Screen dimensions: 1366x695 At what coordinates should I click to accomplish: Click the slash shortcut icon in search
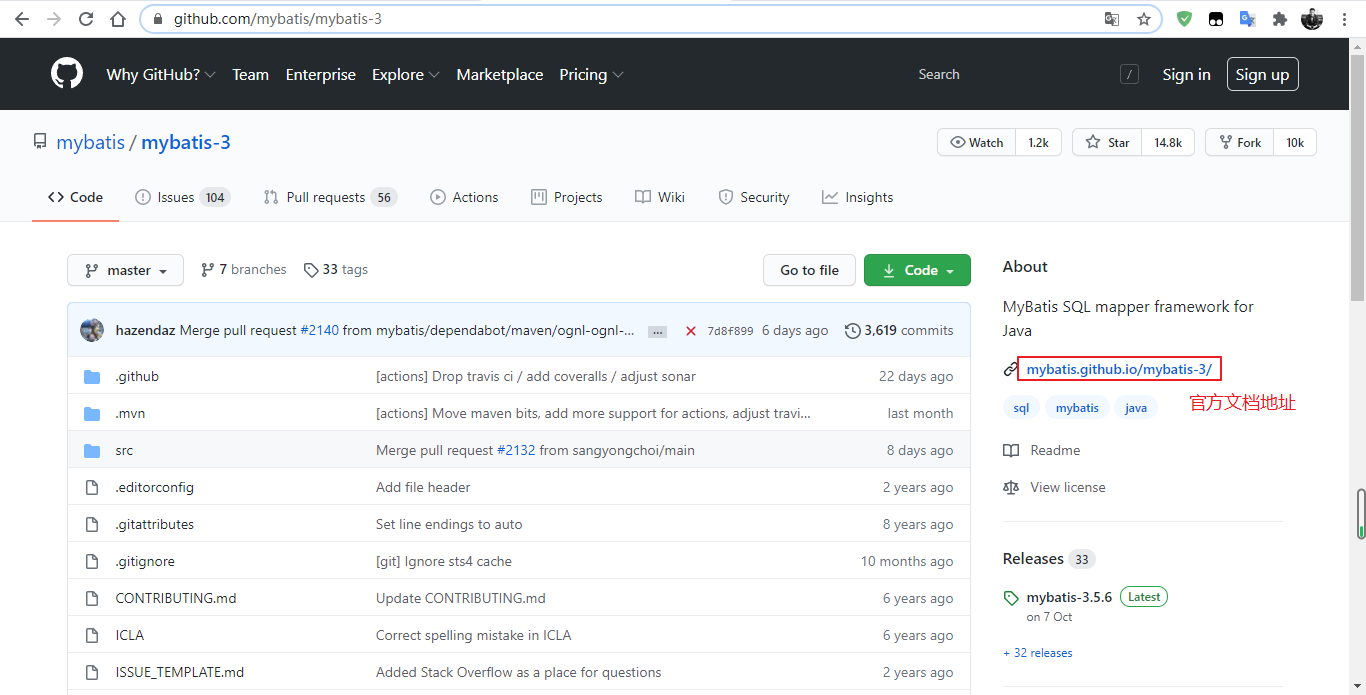click(1129, 74)
